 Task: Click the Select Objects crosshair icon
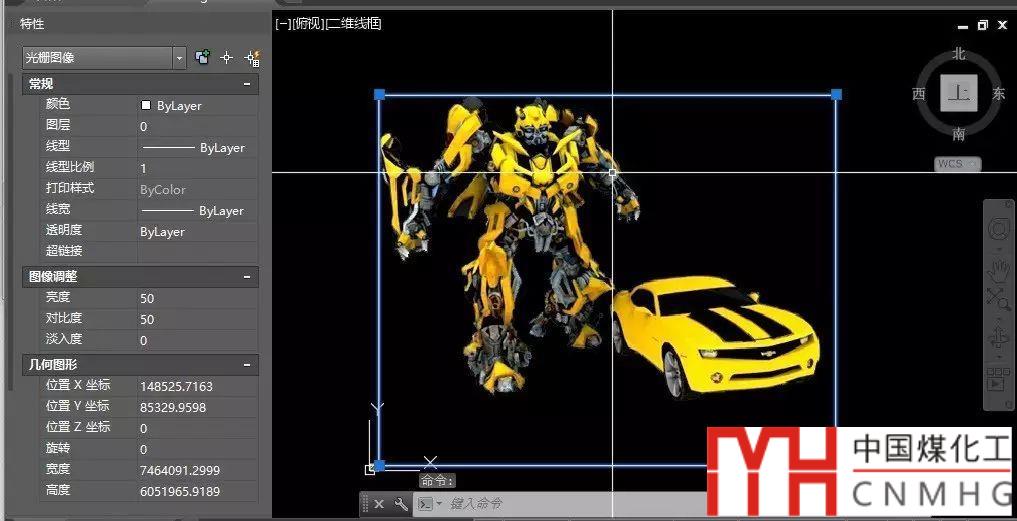coord(227,58)
